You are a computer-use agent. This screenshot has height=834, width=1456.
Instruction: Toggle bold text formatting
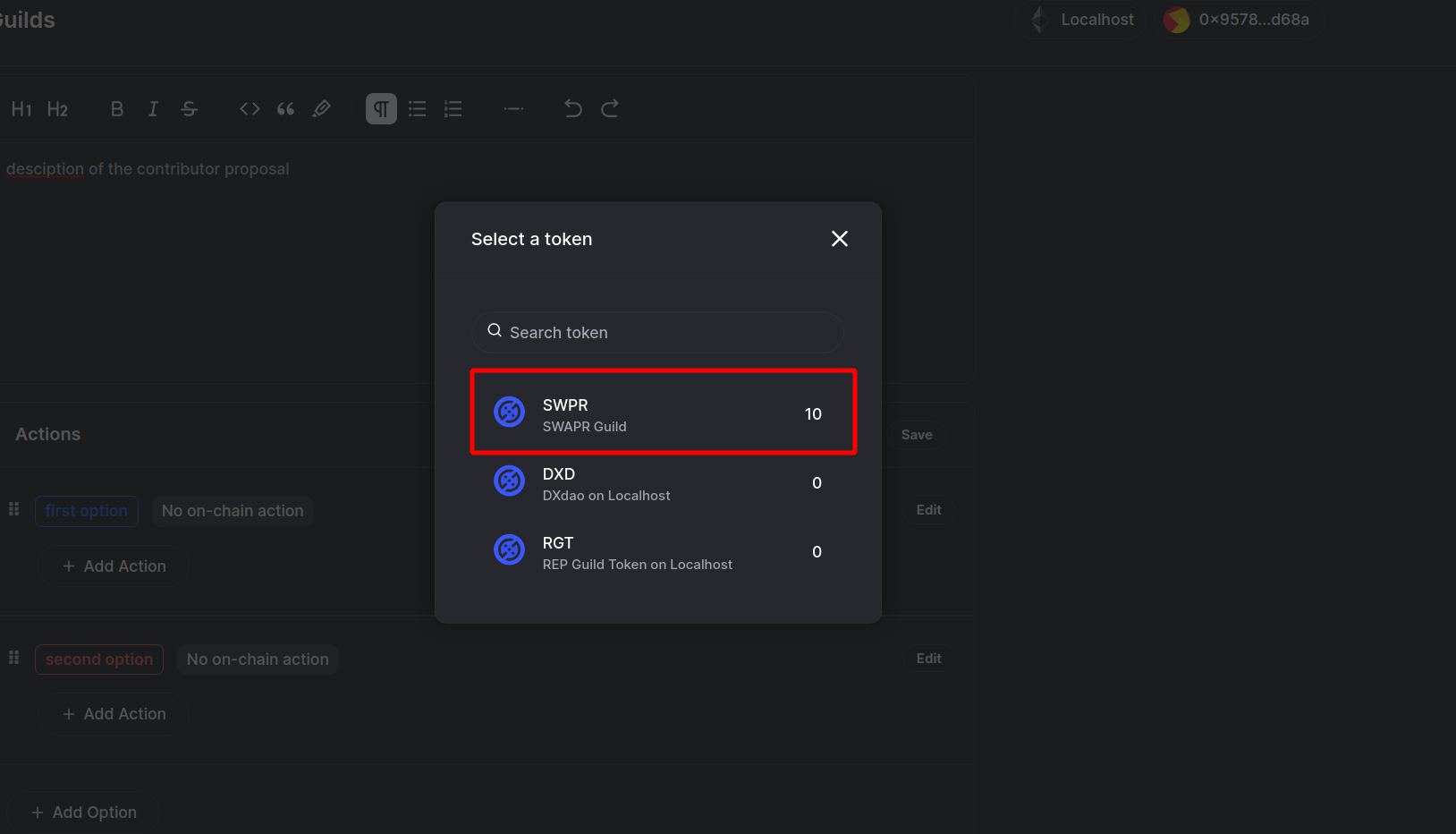click(116, 109)
